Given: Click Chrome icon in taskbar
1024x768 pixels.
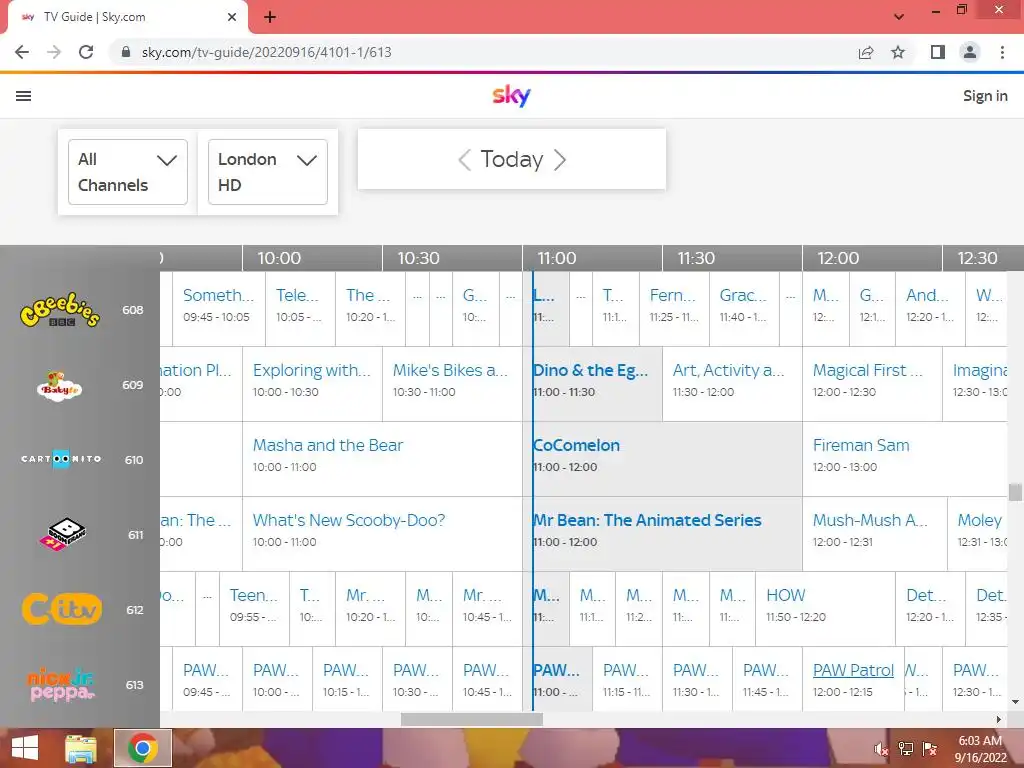Looking at the screenshot, I should point(143,748).
